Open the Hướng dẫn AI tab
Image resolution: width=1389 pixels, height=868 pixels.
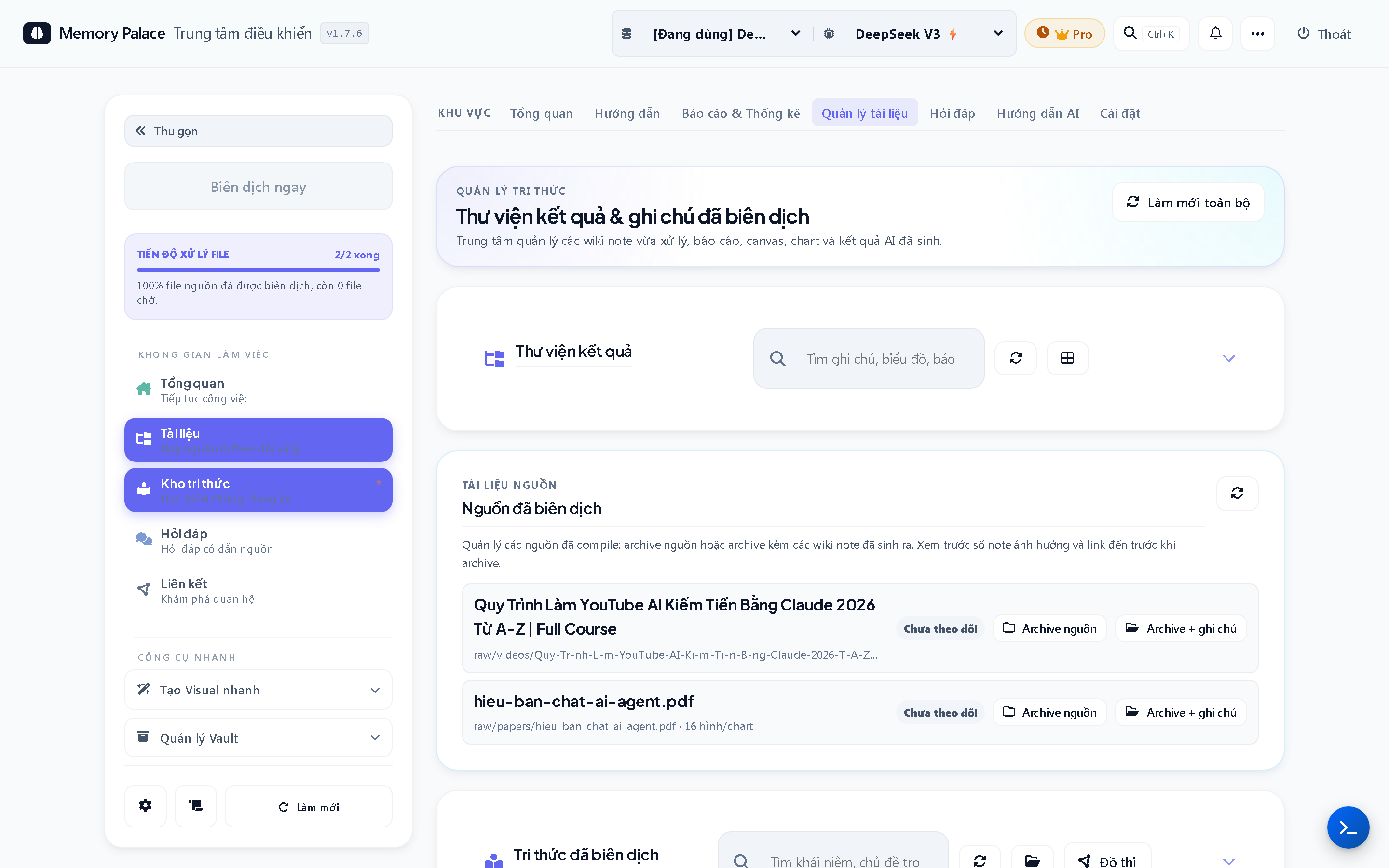click(x=1038, y=113)
